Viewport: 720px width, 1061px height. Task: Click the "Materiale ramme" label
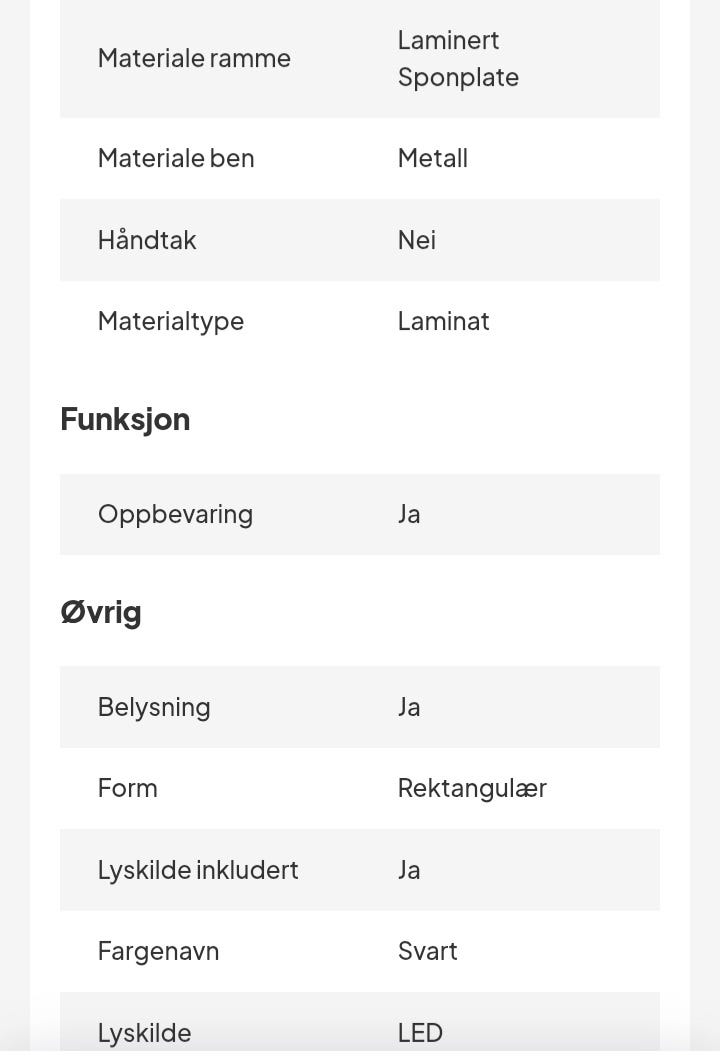[x=194, y=58]
